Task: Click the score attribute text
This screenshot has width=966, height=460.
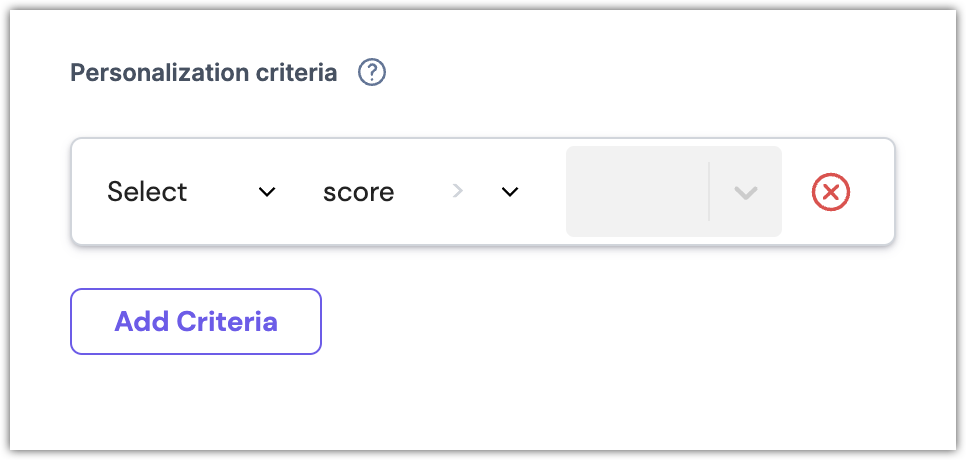Action: (x=358, y=192)
